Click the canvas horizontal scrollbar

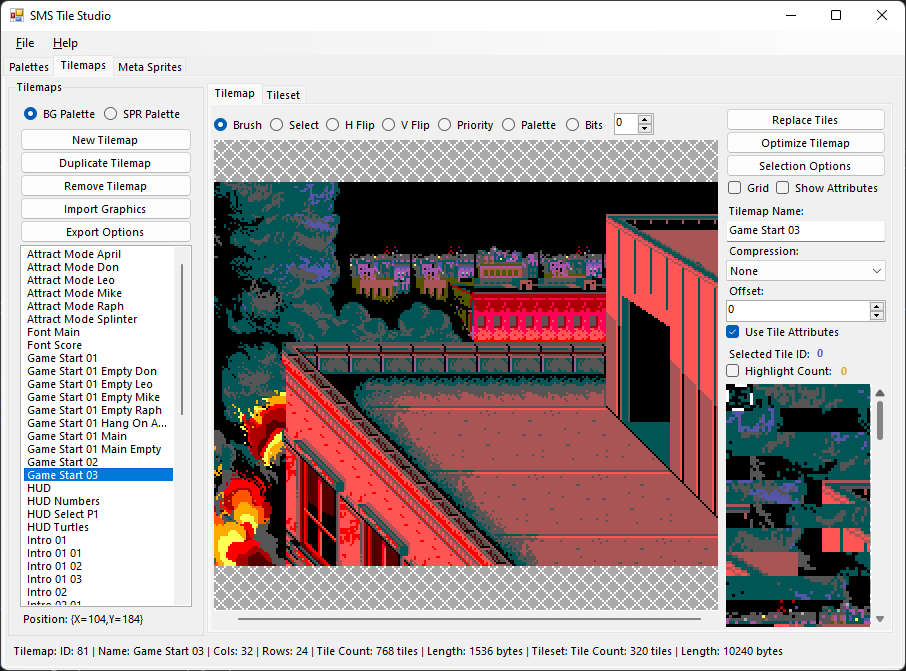point(469,618)
